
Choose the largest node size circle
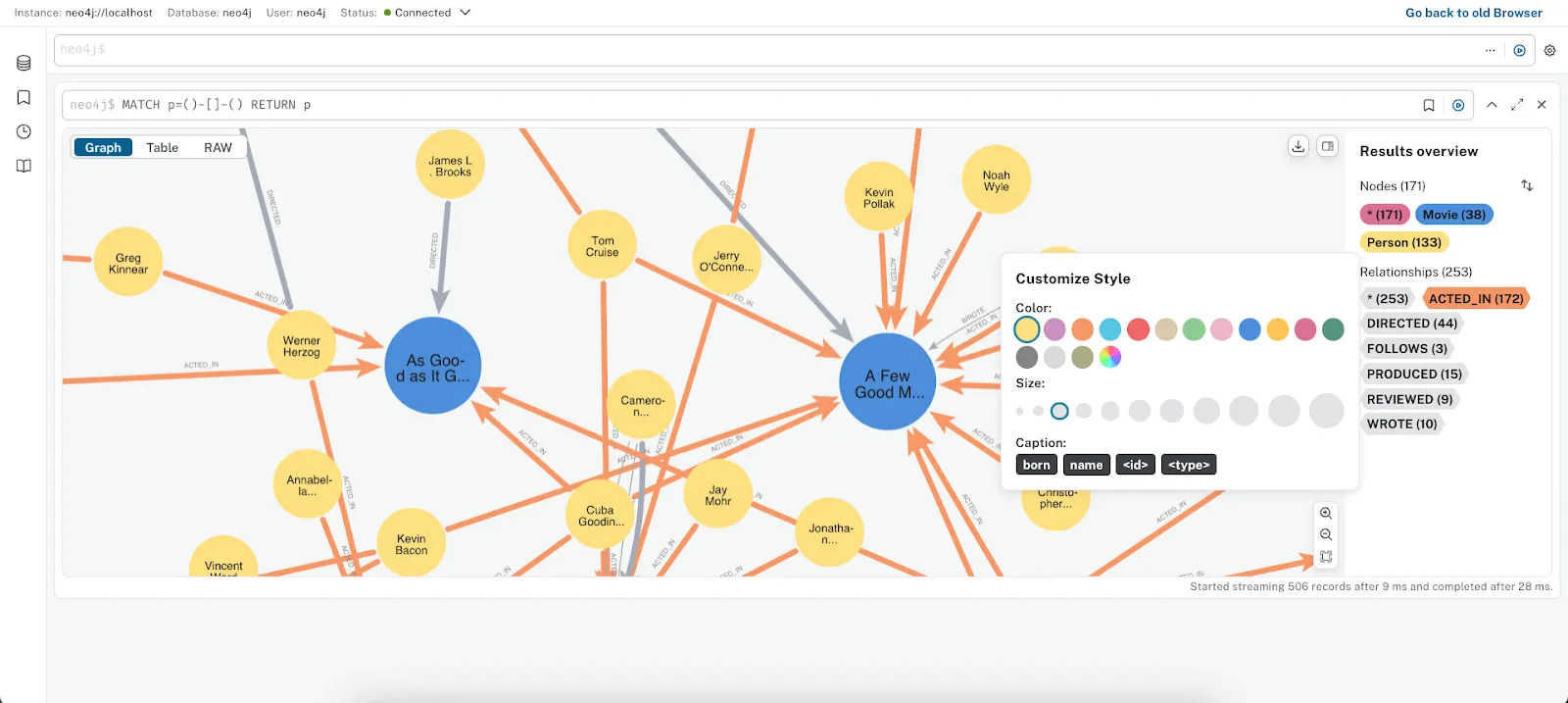pyautogui.click(x=1327, y=411)
